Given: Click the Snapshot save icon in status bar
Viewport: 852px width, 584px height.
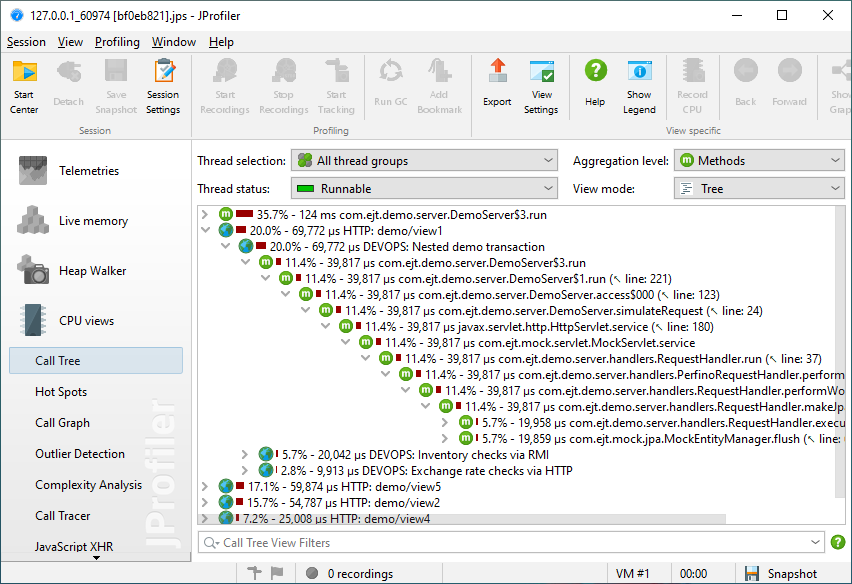Looking at the screenshot, I should tap(752, 574).
